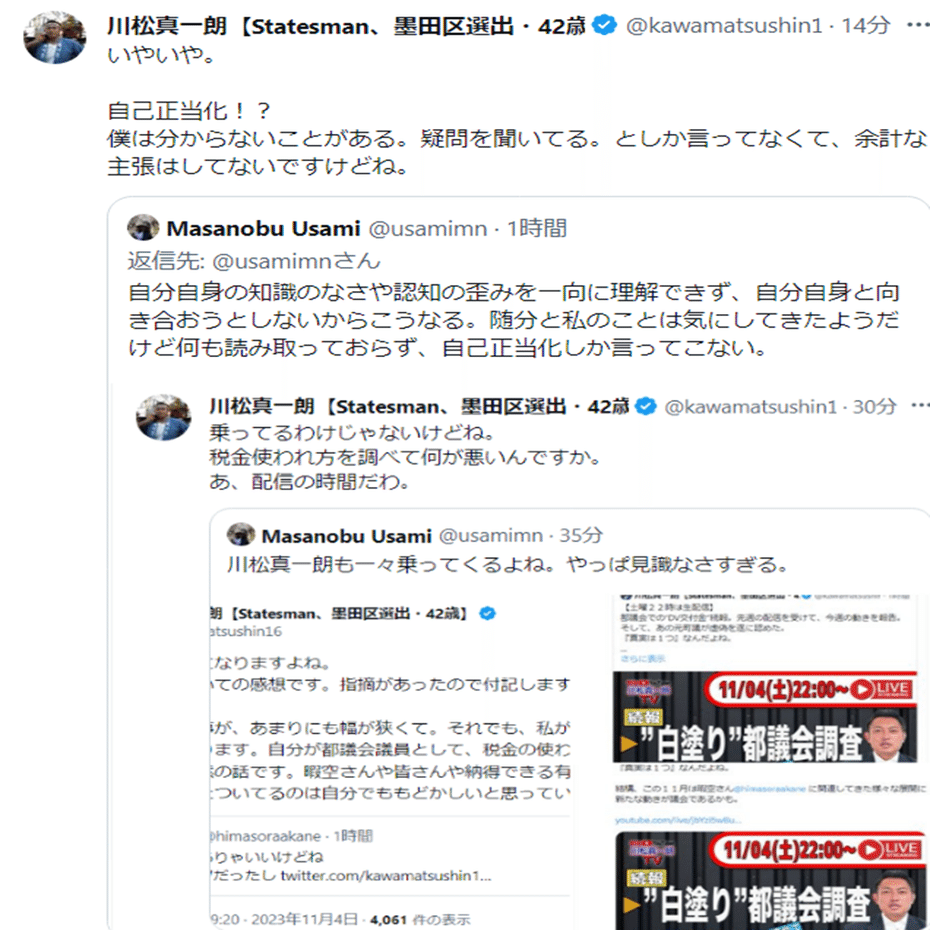Click the top tweet author's profile avatar
The image size is (930, 930).
[55, 37]
